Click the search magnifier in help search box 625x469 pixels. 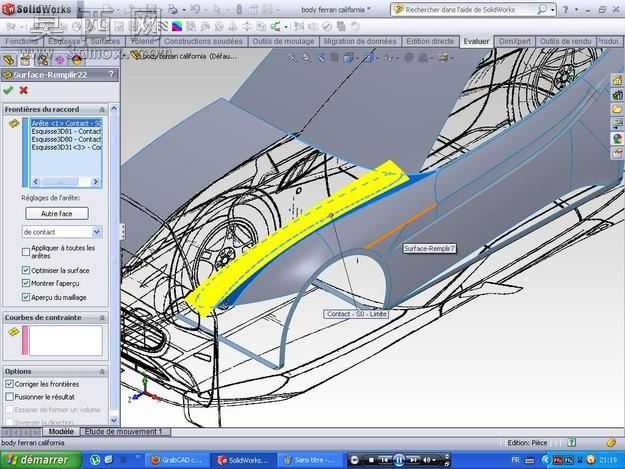click(x=542, y=10)
